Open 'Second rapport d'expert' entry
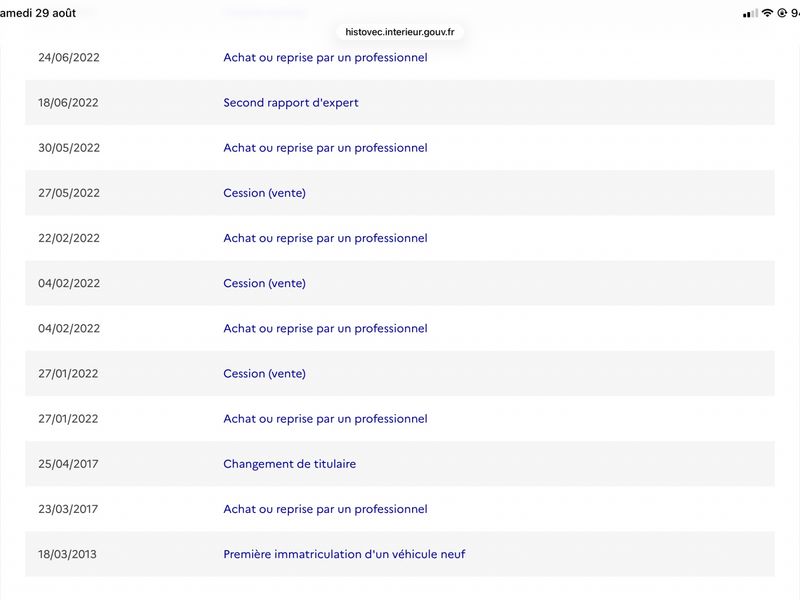 click(291, 103)
